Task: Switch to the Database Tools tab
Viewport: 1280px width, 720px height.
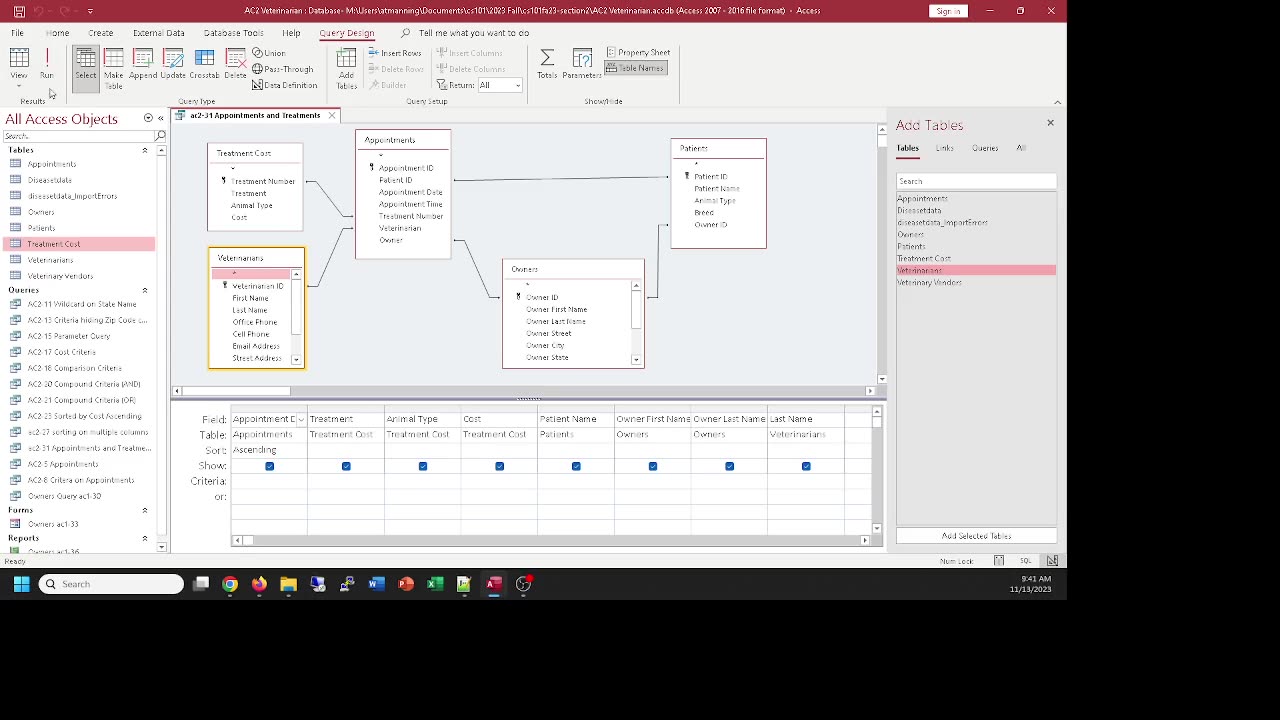Action: [x=233, y=33]
